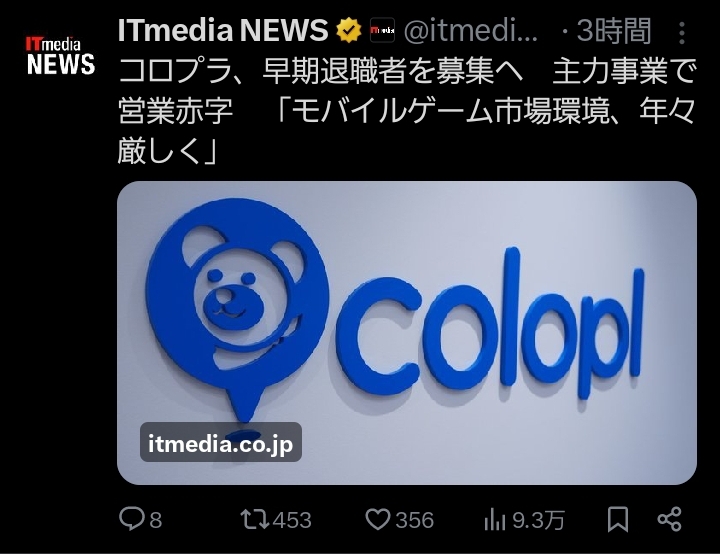Open view analytics bar chart icon
The width and height of the screenshot is (720, 554).
(x=494, y=520)
